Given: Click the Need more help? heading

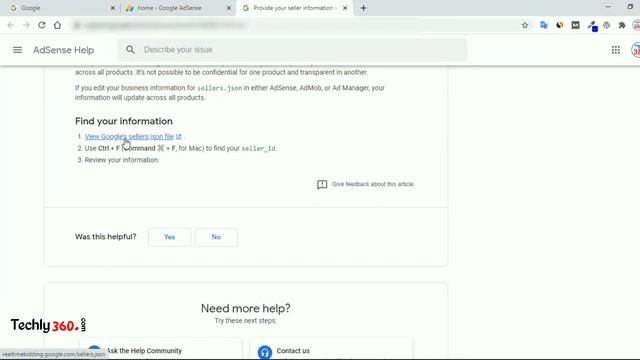Looking at the screenshot, I should pos(246,309).
